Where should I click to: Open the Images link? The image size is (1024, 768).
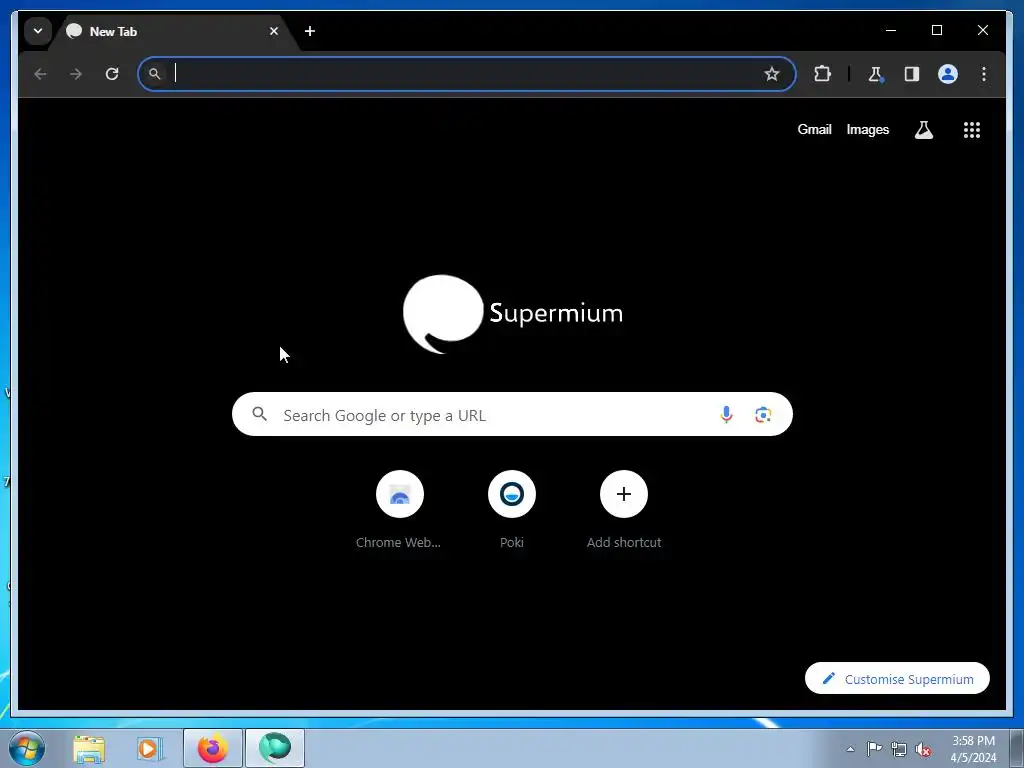click(x=867, y=129)
